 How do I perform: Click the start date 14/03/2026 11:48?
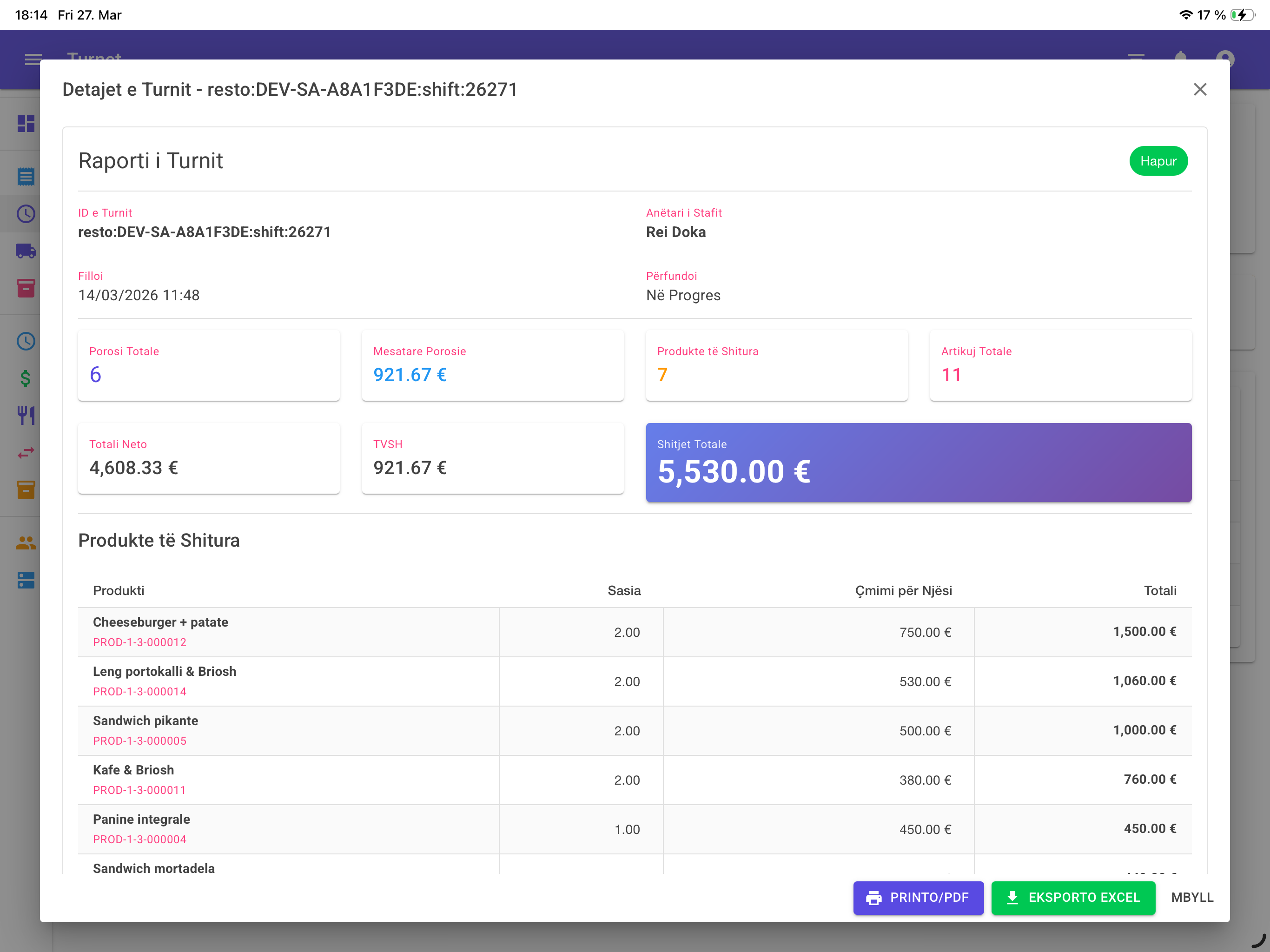(139, 296)
